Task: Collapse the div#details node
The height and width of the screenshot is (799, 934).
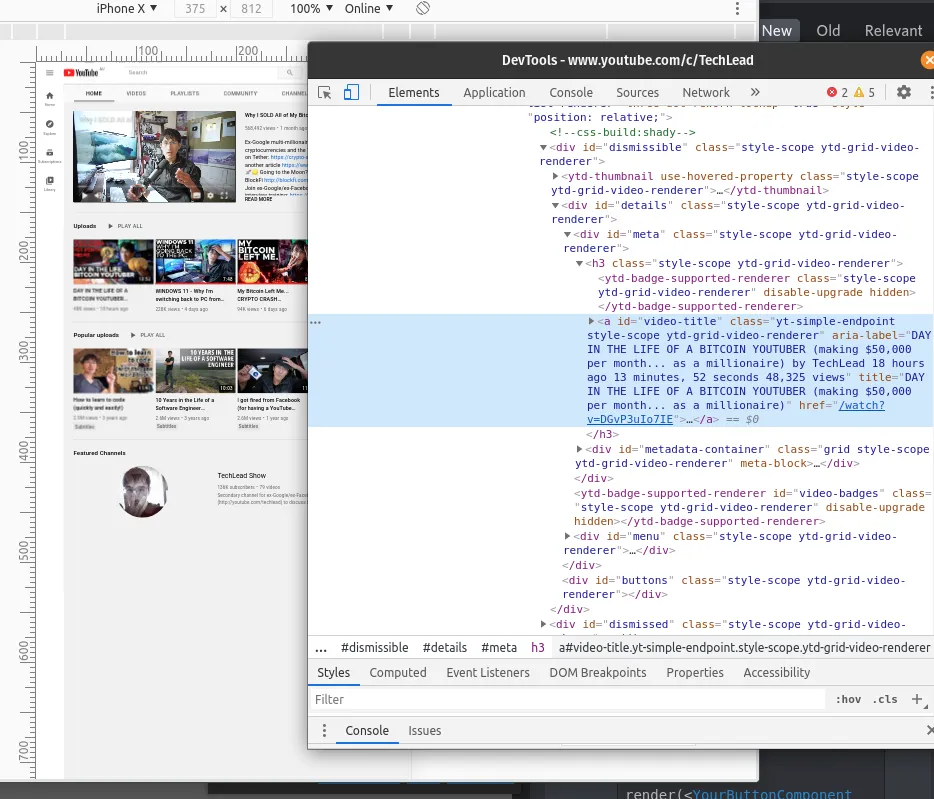Action: click(x=555, y=206)
